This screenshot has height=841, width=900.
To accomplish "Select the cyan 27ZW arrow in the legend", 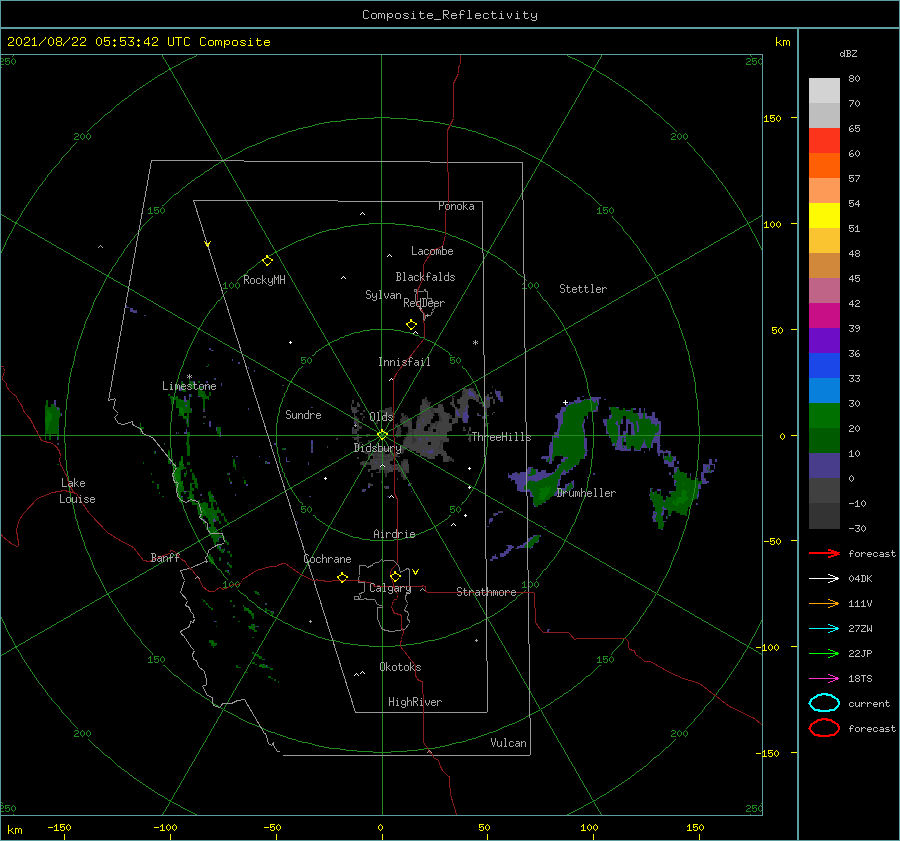I will 824,629.
